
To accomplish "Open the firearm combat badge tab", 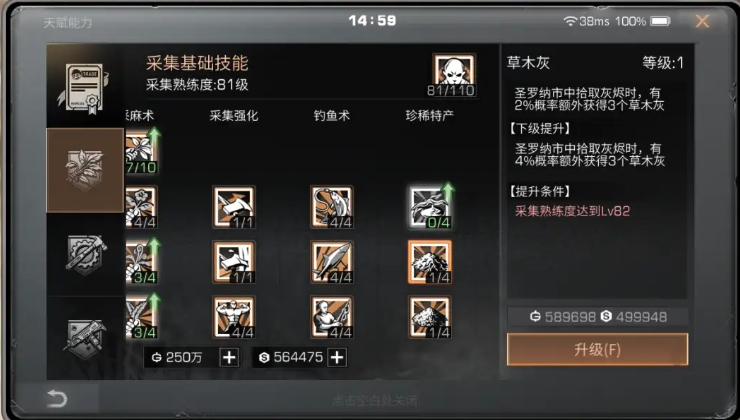I will click(85, 337).
